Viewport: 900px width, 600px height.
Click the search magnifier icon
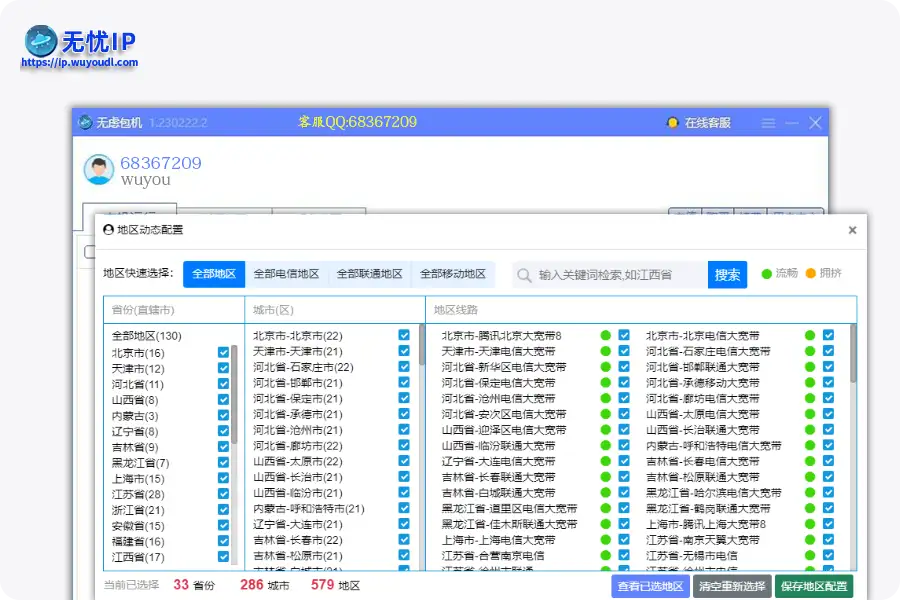(x=524, y=274)
